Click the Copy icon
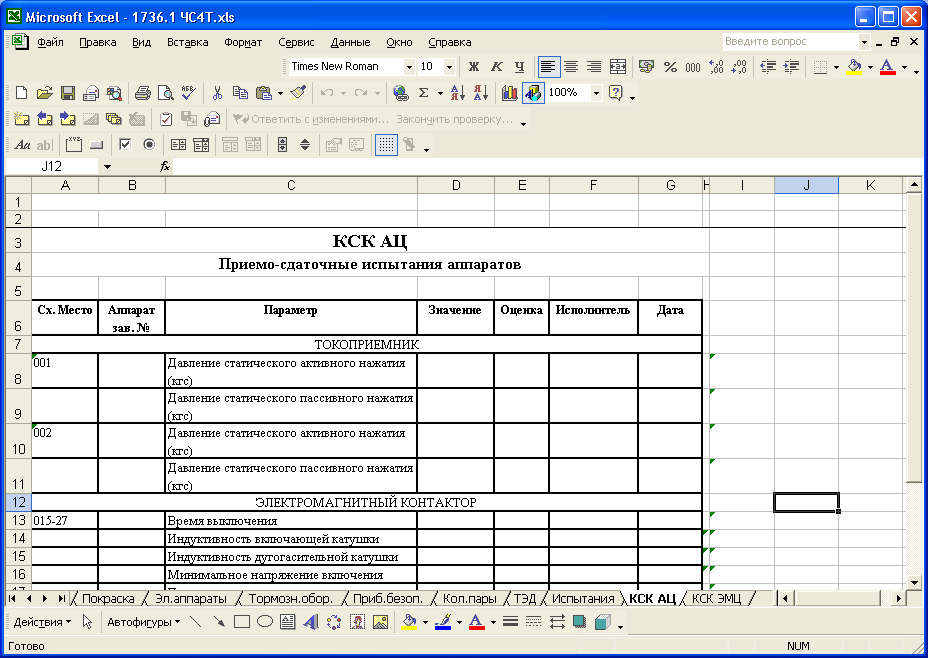This screenshot has width=928, height=658. tap(240, 93)
